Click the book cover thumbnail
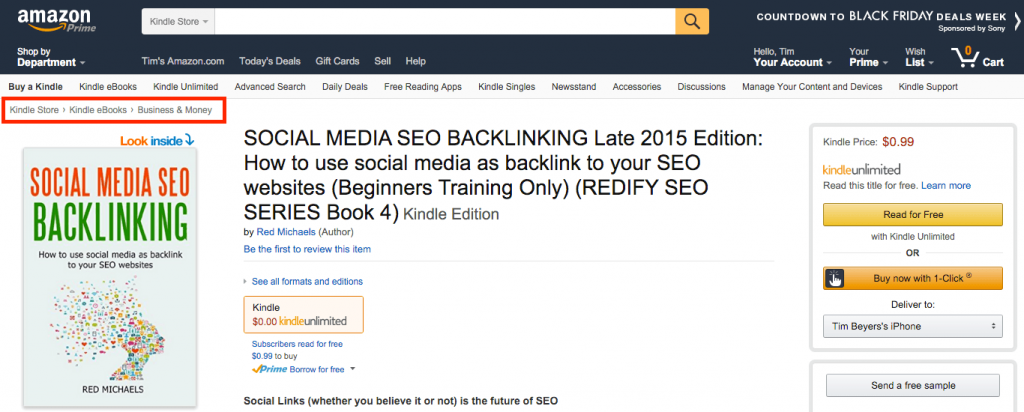Viewport: 1024px width, 412px height. click(109, 277)
